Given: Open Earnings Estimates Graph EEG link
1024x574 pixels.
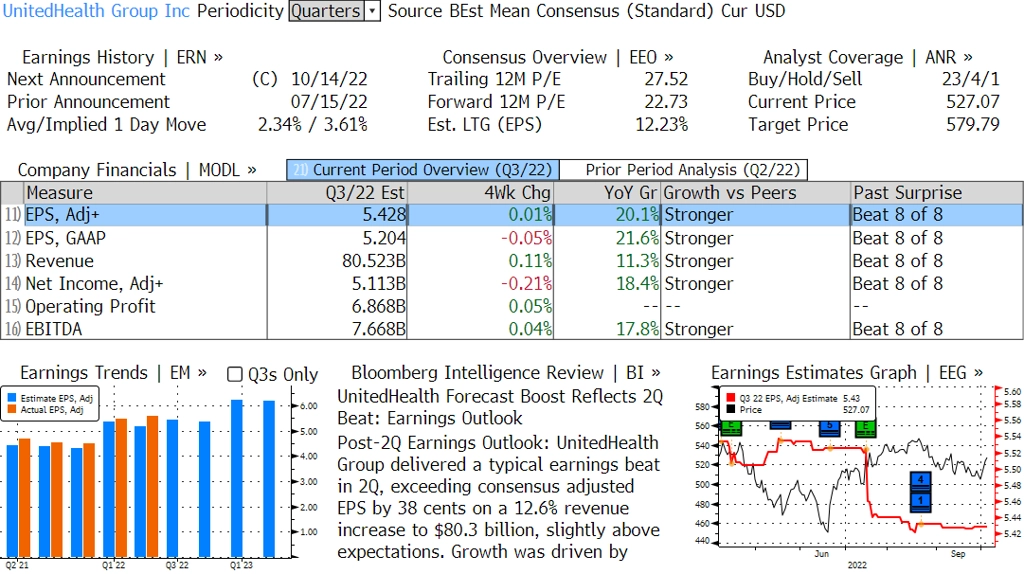Looking at the screenshot, I should point(846,373).
